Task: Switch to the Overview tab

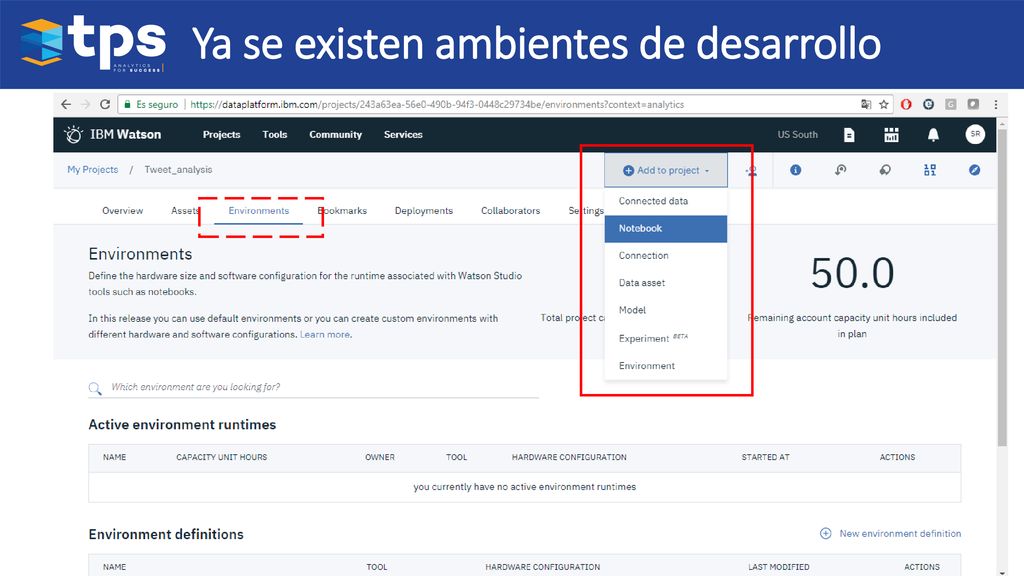Action: click(x=123, y=211)
